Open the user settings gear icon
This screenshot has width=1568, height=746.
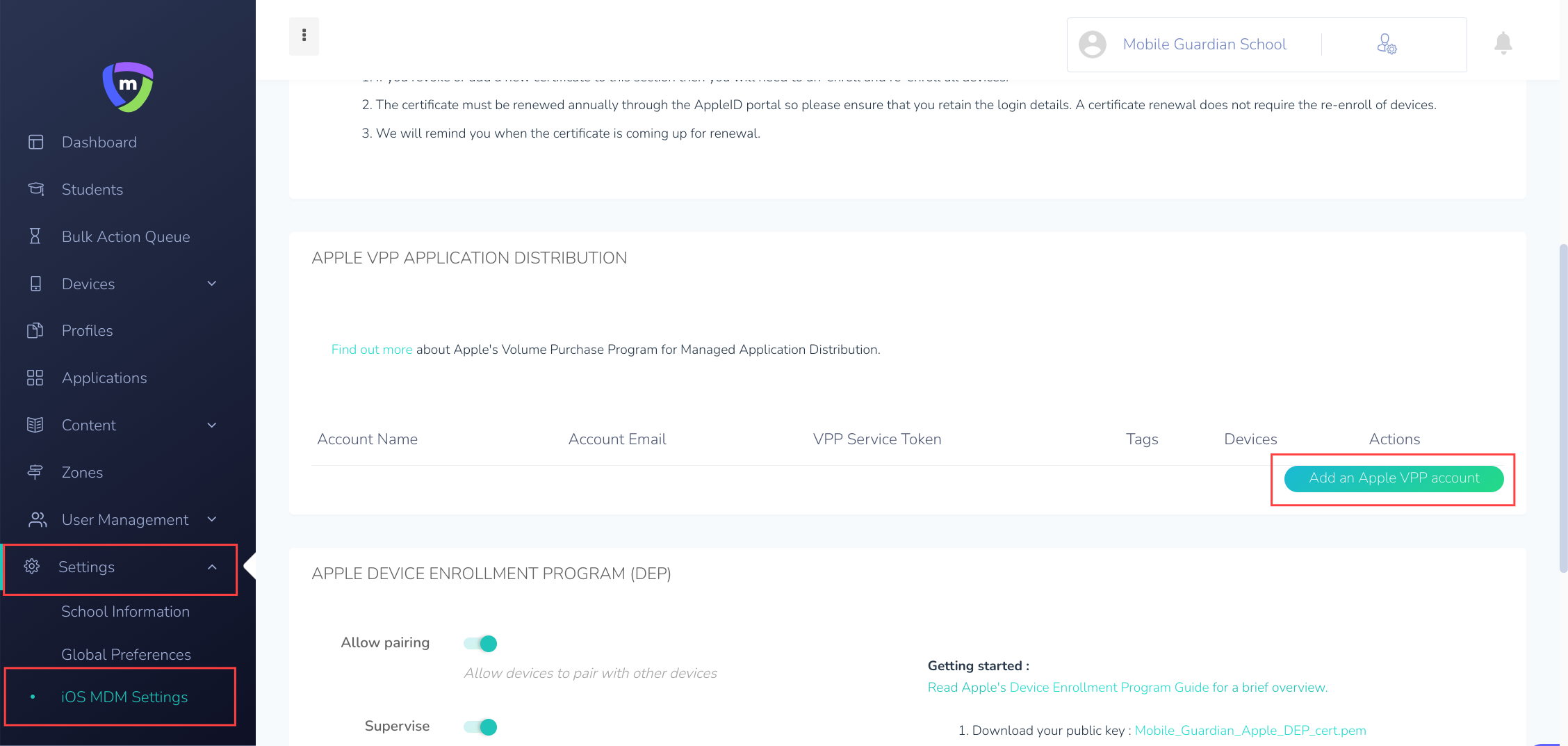point(1387,44)
